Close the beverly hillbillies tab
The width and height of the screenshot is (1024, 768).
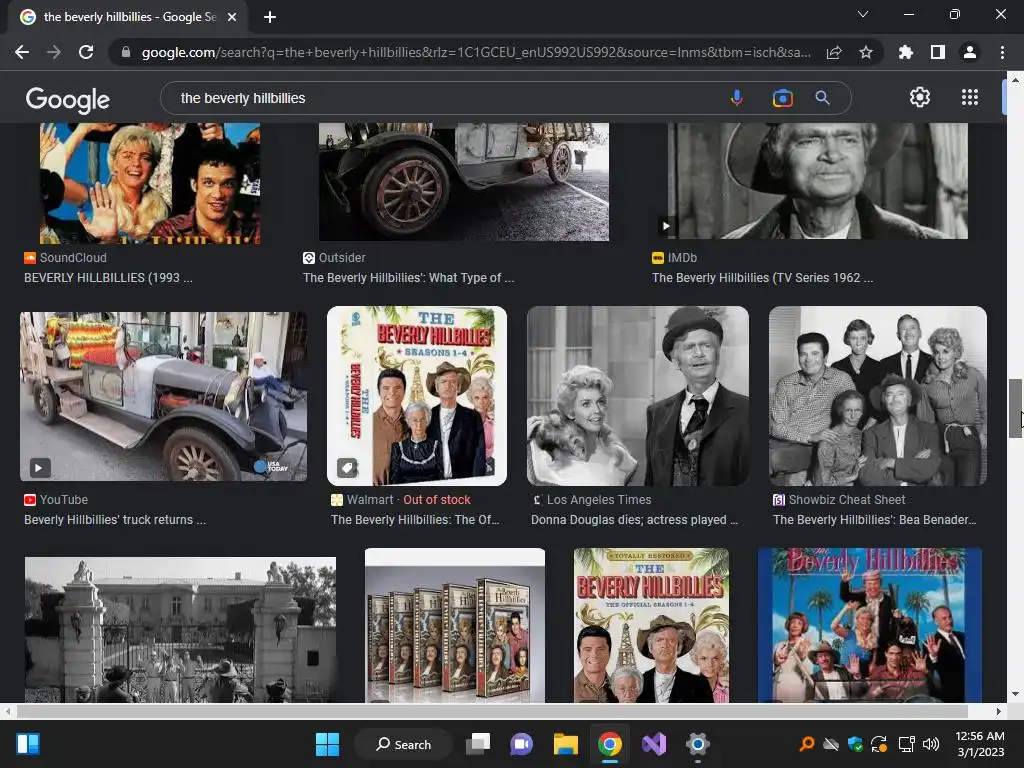coord(232,17)
